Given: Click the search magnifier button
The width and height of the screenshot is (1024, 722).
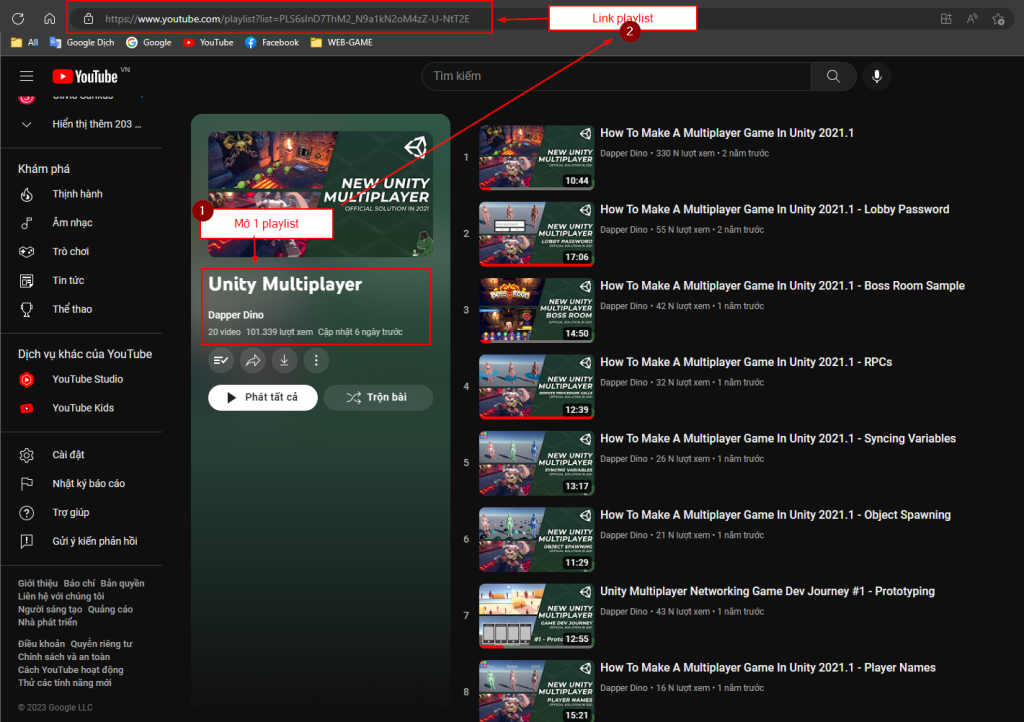Looking at the screenshot, I should 833,77.
